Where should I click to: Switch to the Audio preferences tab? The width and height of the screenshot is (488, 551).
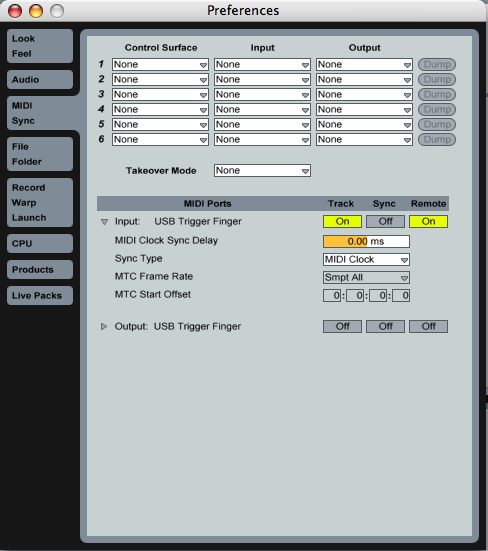click(x=40, y=79)
